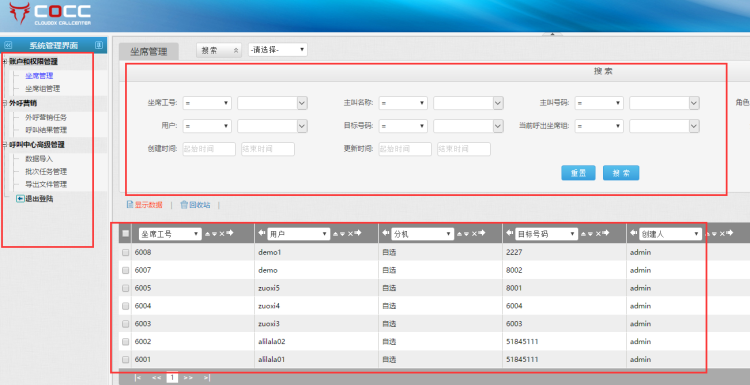The image size is (750, 385).
Task: Move 分机 column right
Action: [x=482, y=233]
